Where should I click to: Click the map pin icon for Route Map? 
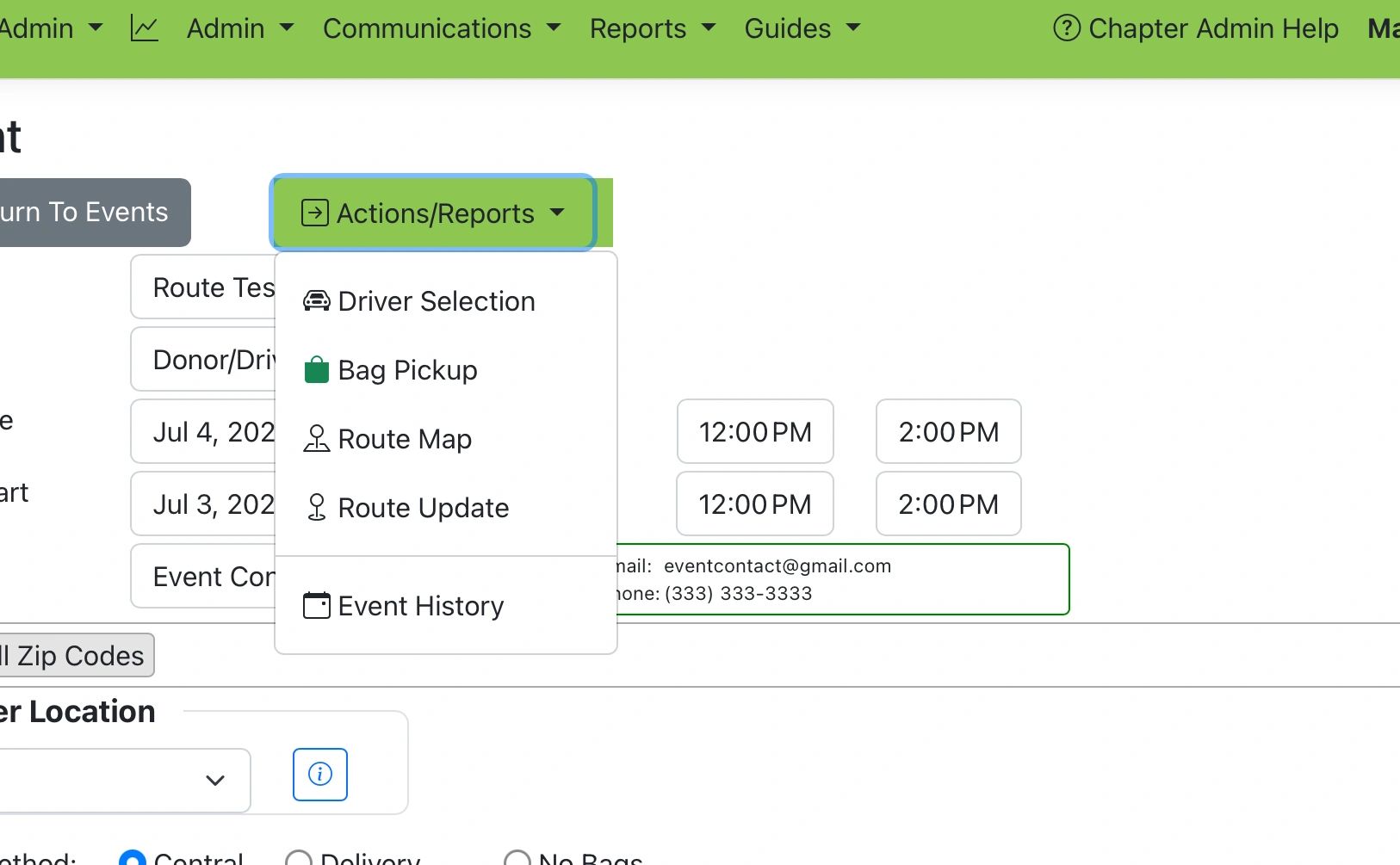click(316, 439)
